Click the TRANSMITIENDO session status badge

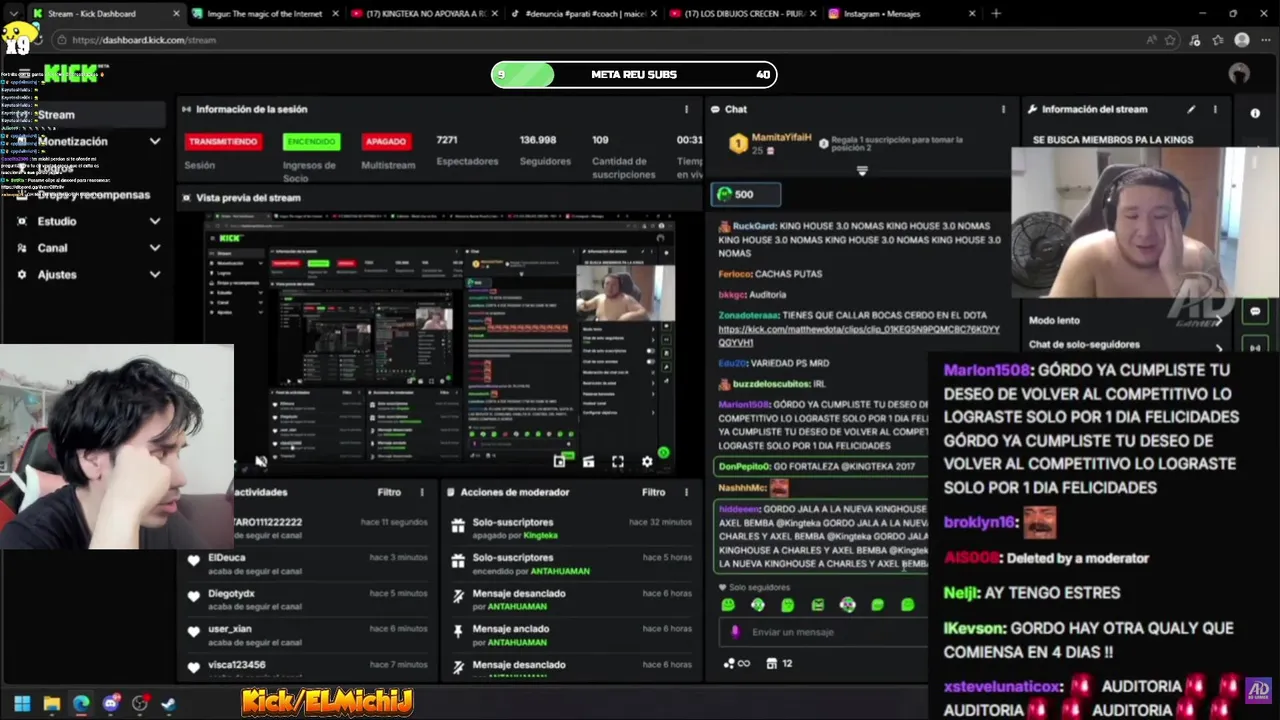pyautogui.click(x=222, y=141)
